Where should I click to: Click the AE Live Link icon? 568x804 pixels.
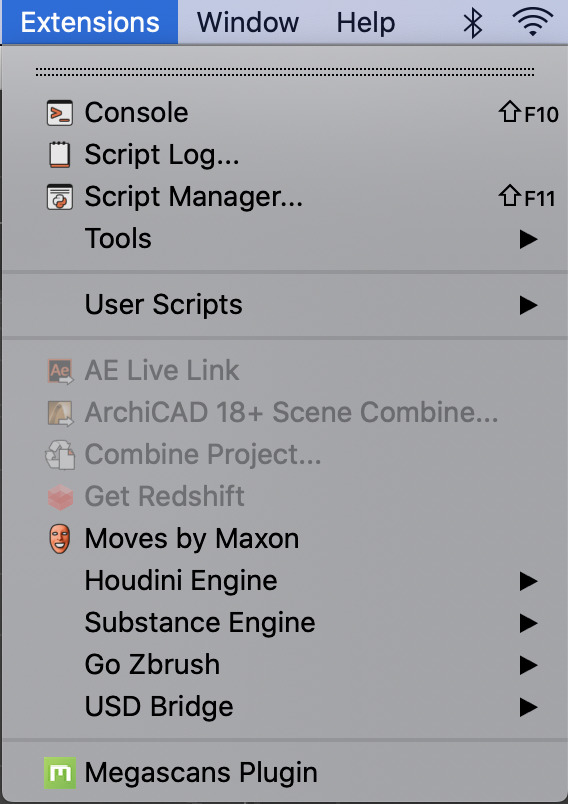pyautogui.click(x=60, y=371)
